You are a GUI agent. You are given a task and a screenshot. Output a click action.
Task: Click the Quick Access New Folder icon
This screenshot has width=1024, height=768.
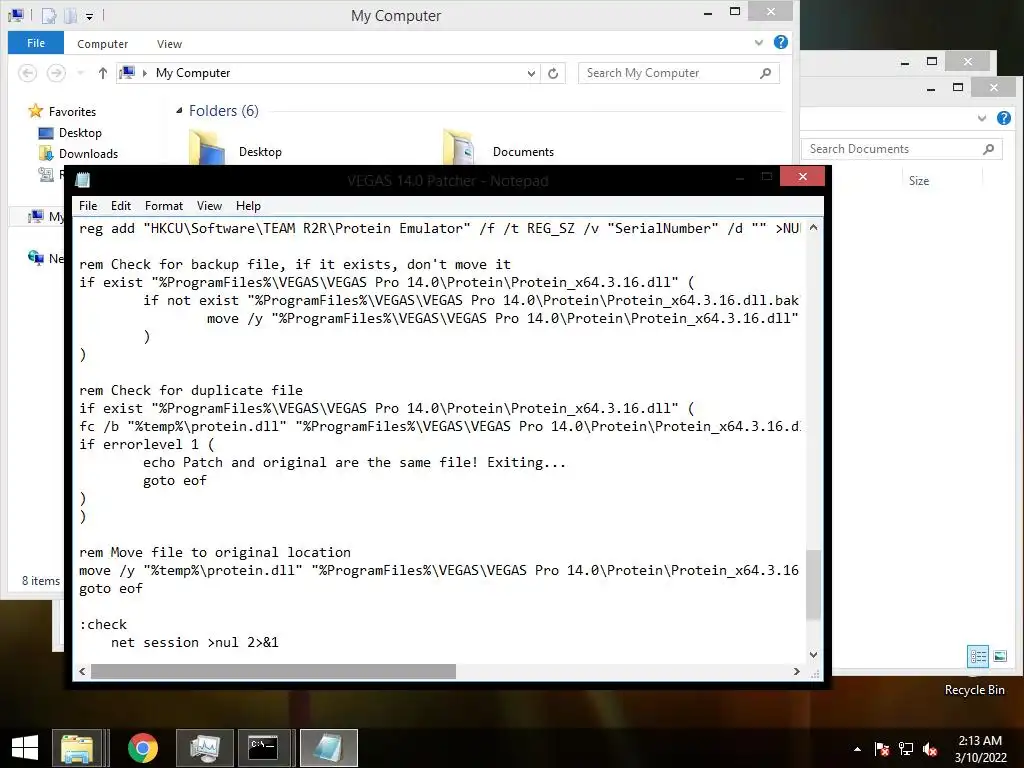click(70, 15)
